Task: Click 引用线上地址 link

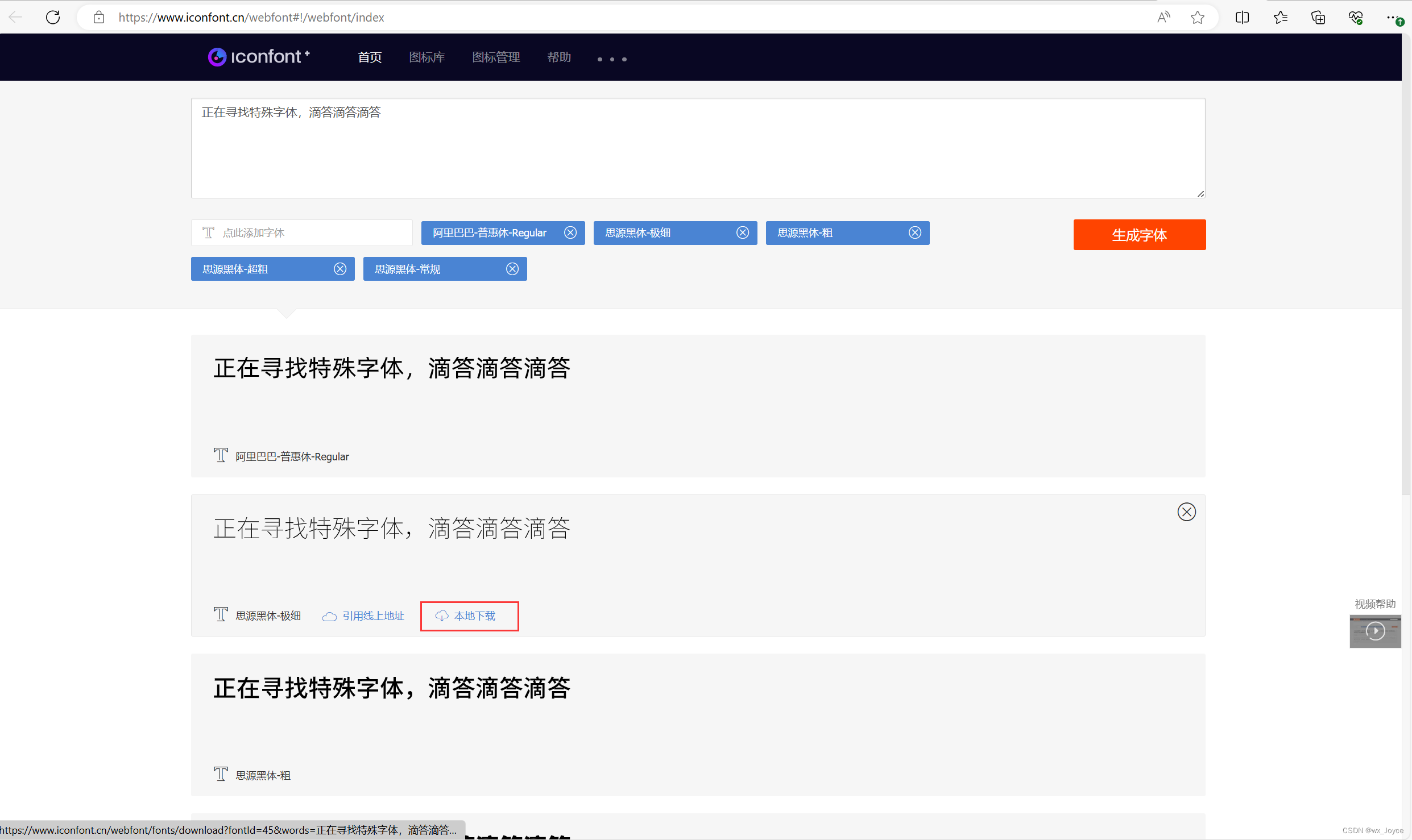Action: (364, 616)
